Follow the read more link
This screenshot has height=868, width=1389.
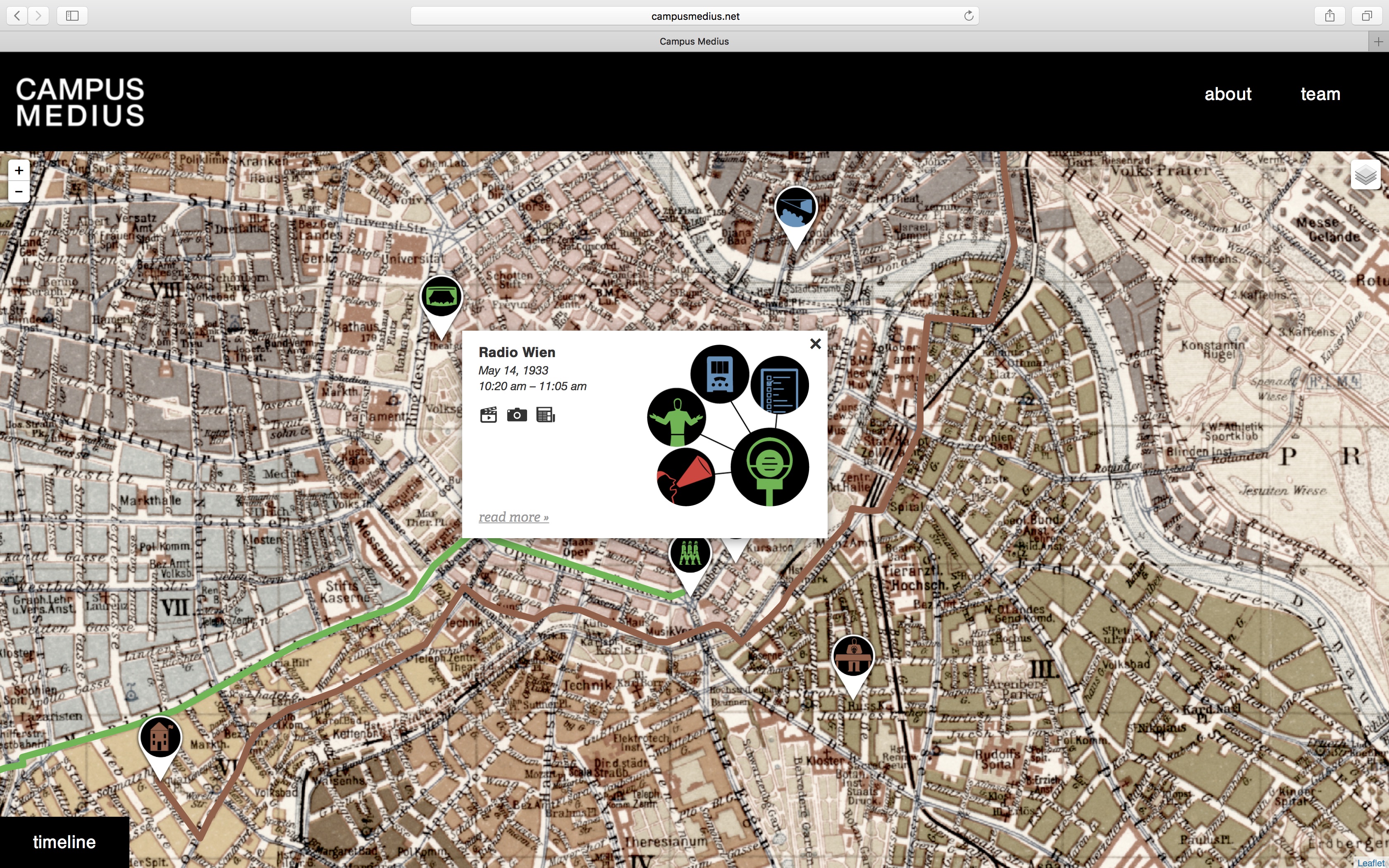click(x=513, y=517)
